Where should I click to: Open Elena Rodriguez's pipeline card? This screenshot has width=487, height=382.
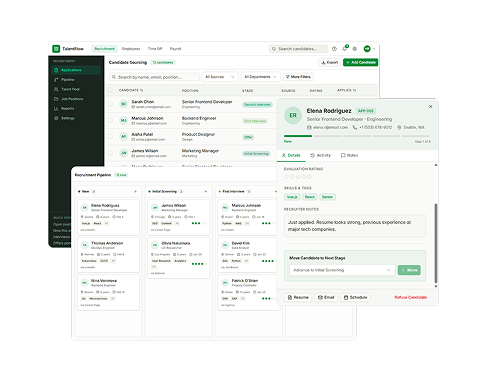pyautogui.click(x=108, y=217)
